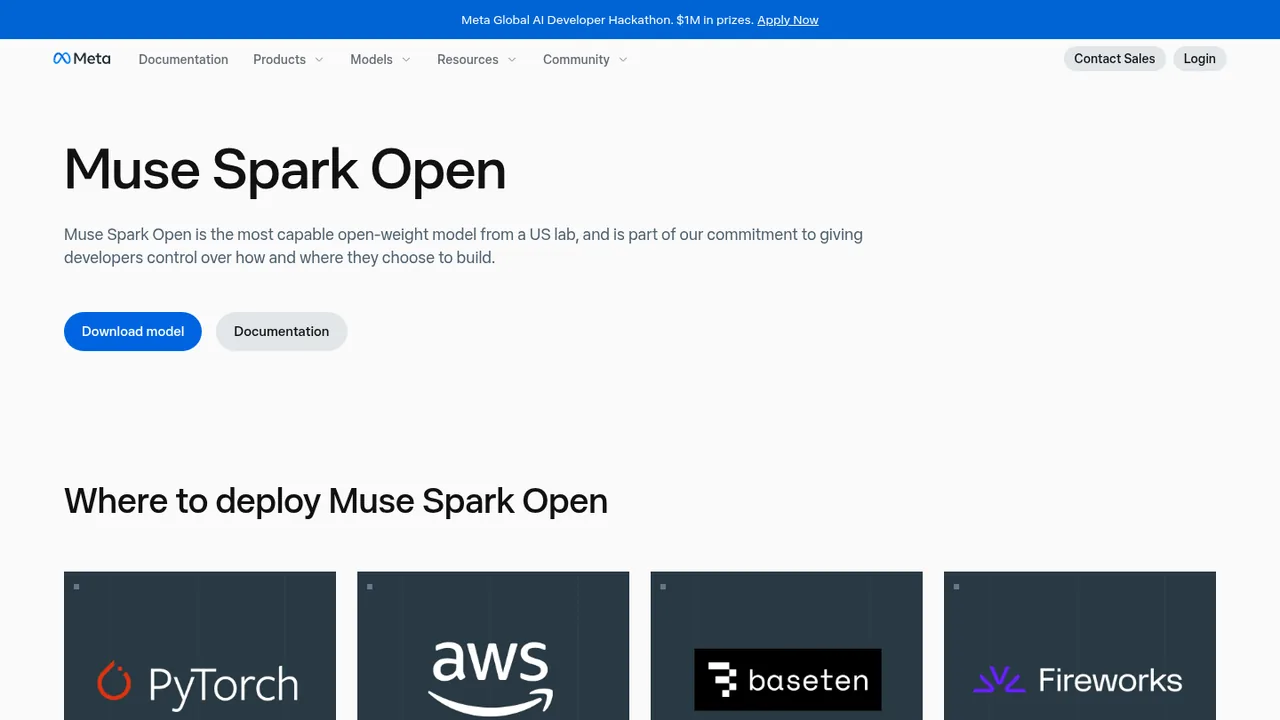Follow the Apply Now hackathon link

pyautogui.click(x=788, y=20)
